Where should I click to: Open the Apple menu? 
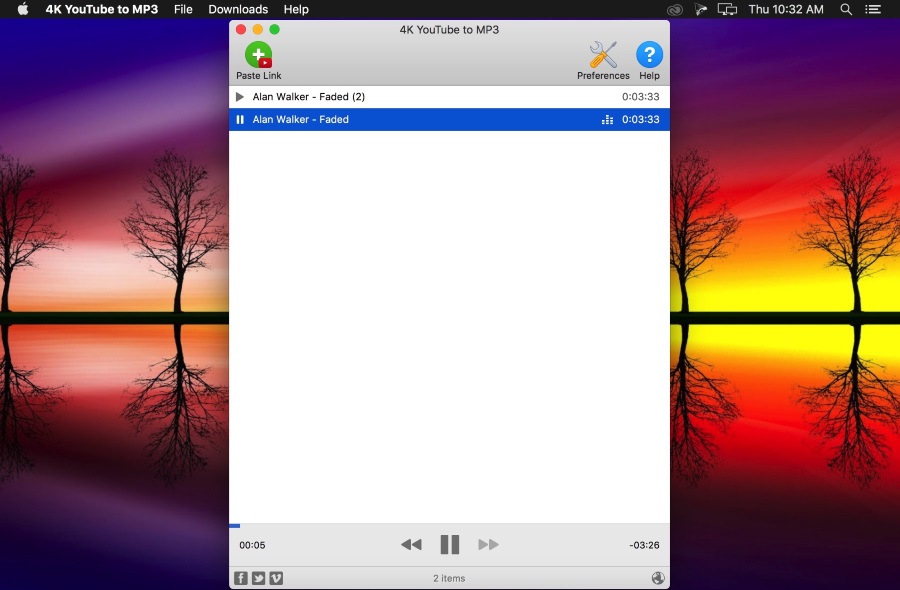coord(23,9)
